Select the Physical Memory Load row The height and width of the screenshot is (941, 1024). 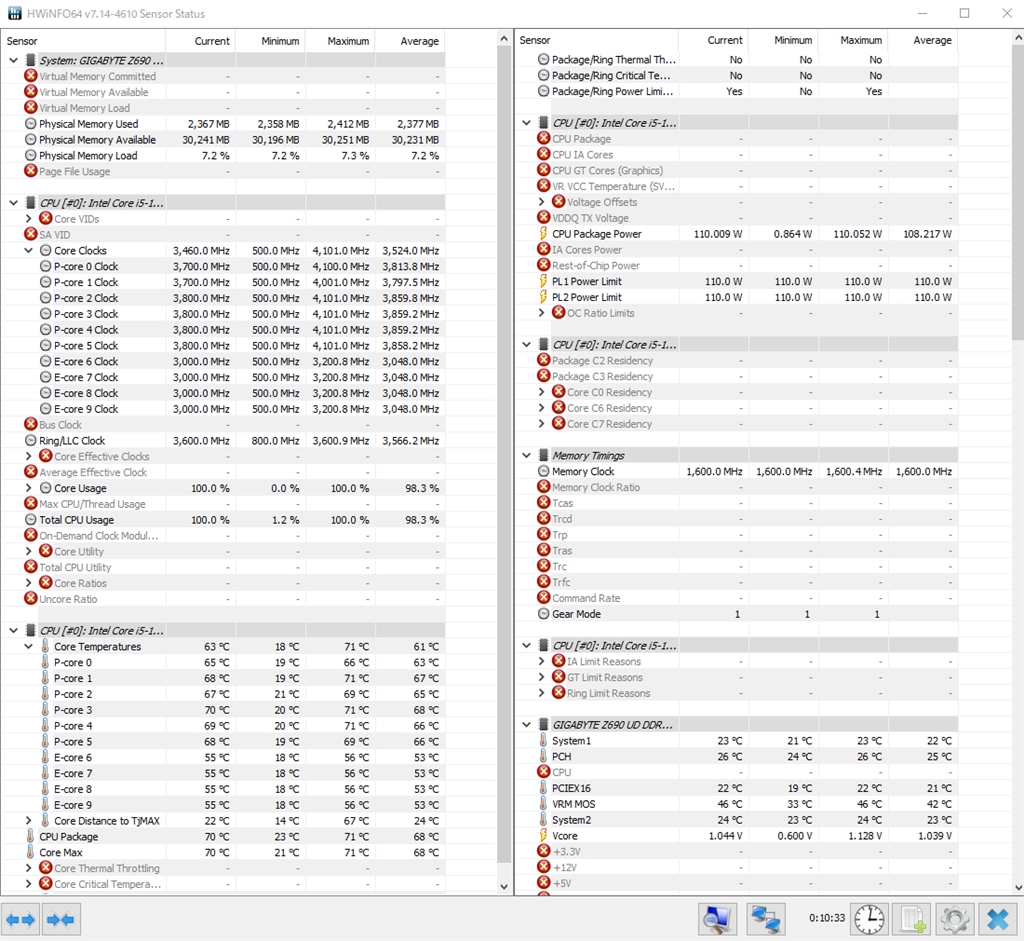pos(223,155)
